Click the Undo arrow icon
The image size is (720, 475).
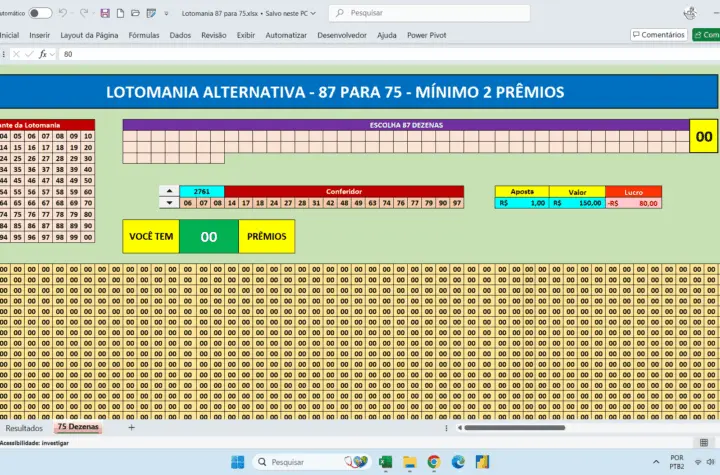pyautogui.click(x=63, y=13)
